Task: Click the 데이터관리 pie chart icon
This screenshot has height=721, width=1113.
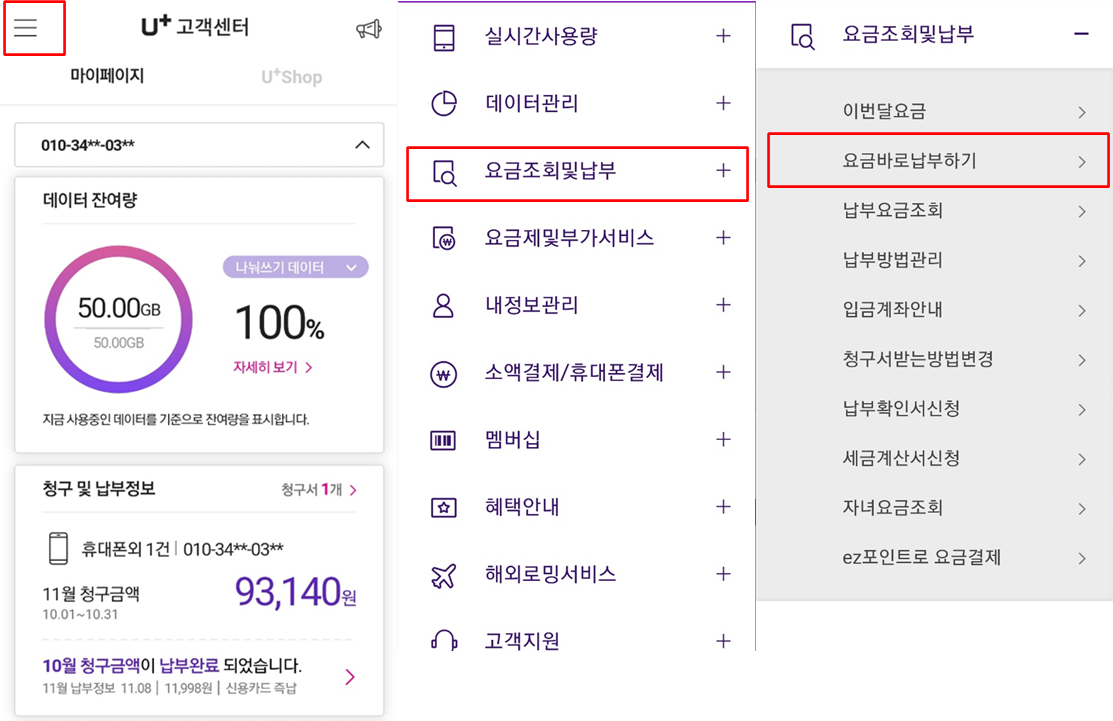Action: click(444, 104)
